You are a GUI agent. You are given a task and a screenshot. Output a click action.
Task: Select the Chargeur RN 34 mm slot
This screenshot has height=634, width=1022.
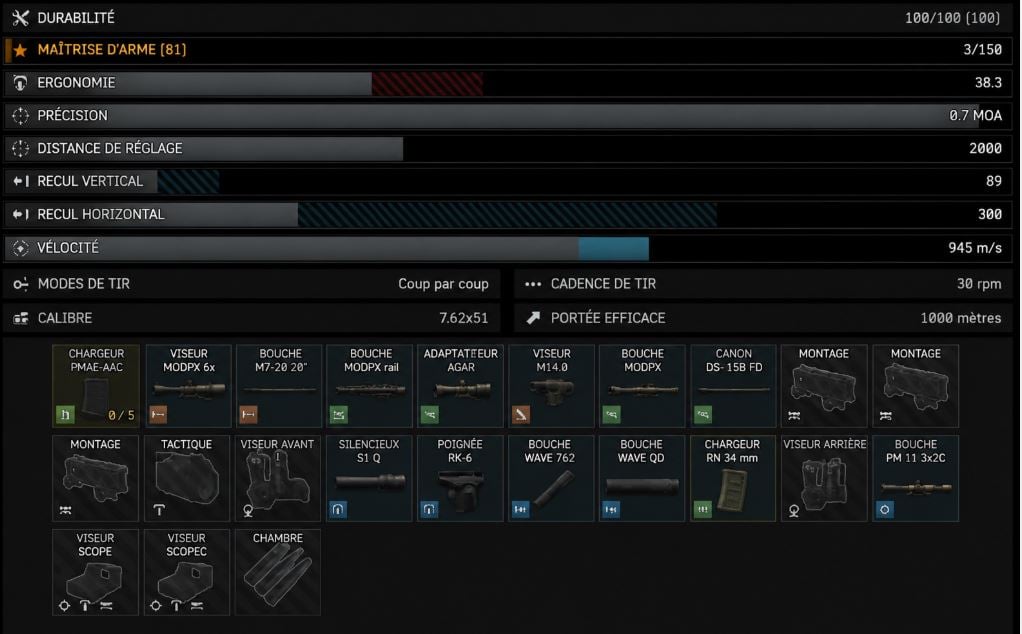tap(733, 478)
